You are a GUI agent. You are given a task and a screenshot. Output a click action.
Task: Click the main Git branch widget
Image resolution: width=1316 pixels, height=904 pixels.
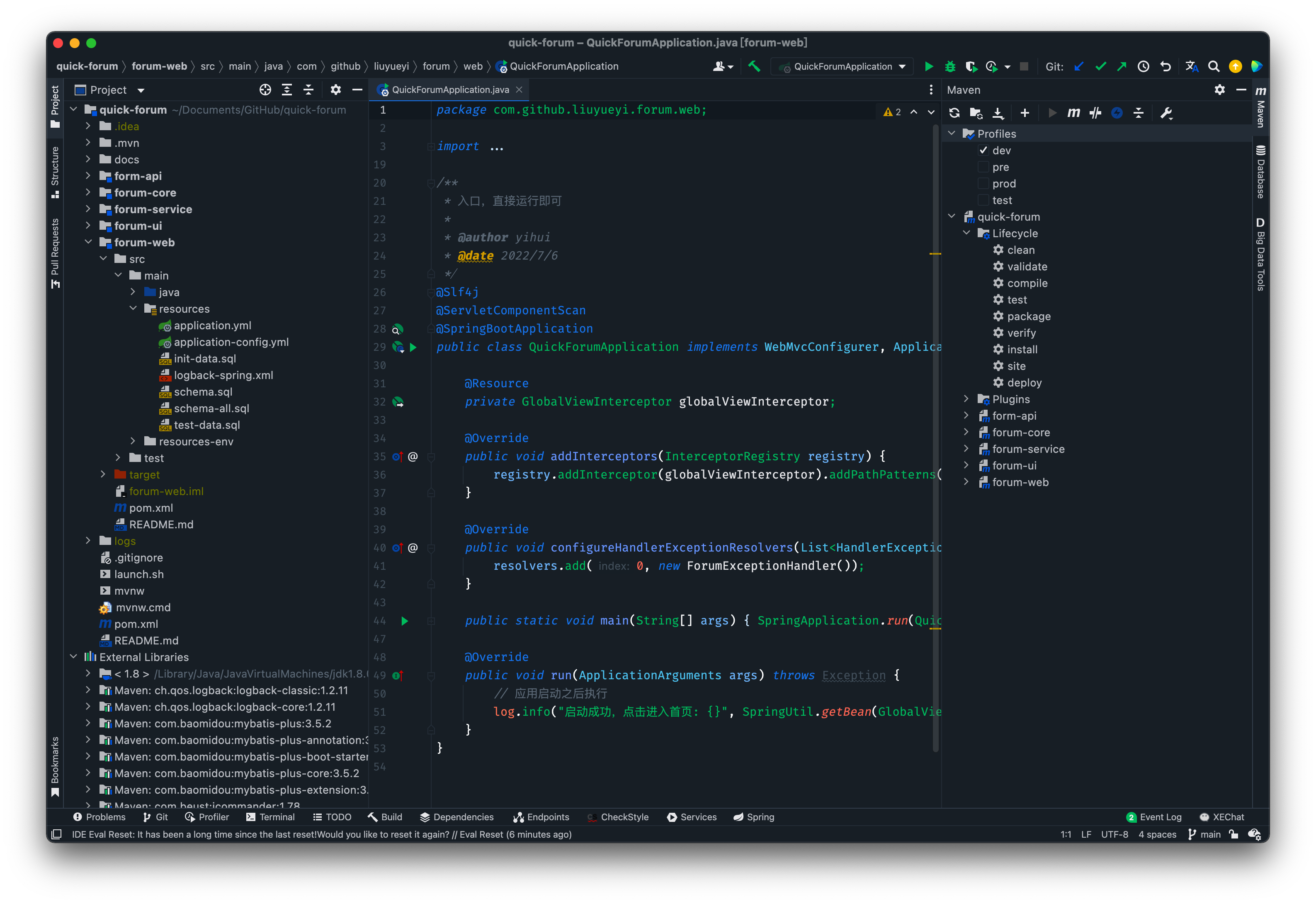pos(1204,834)
